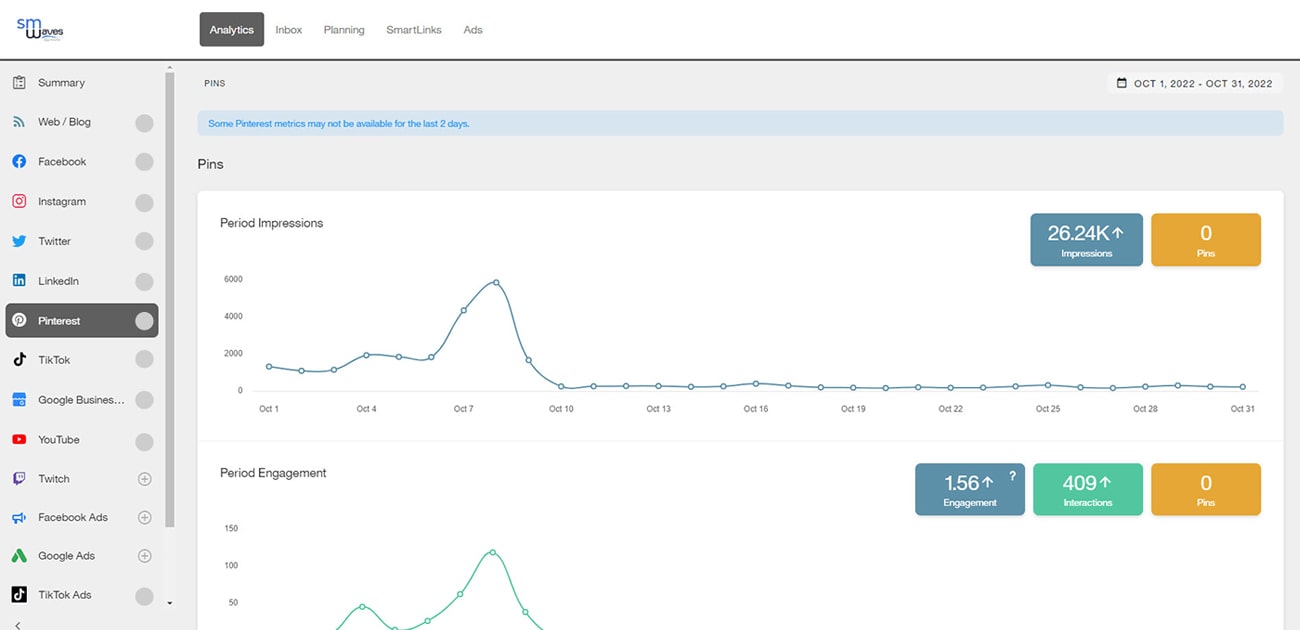Select the Pins card in Period Impressions

pyautogui.click(x=1206, y=240)
